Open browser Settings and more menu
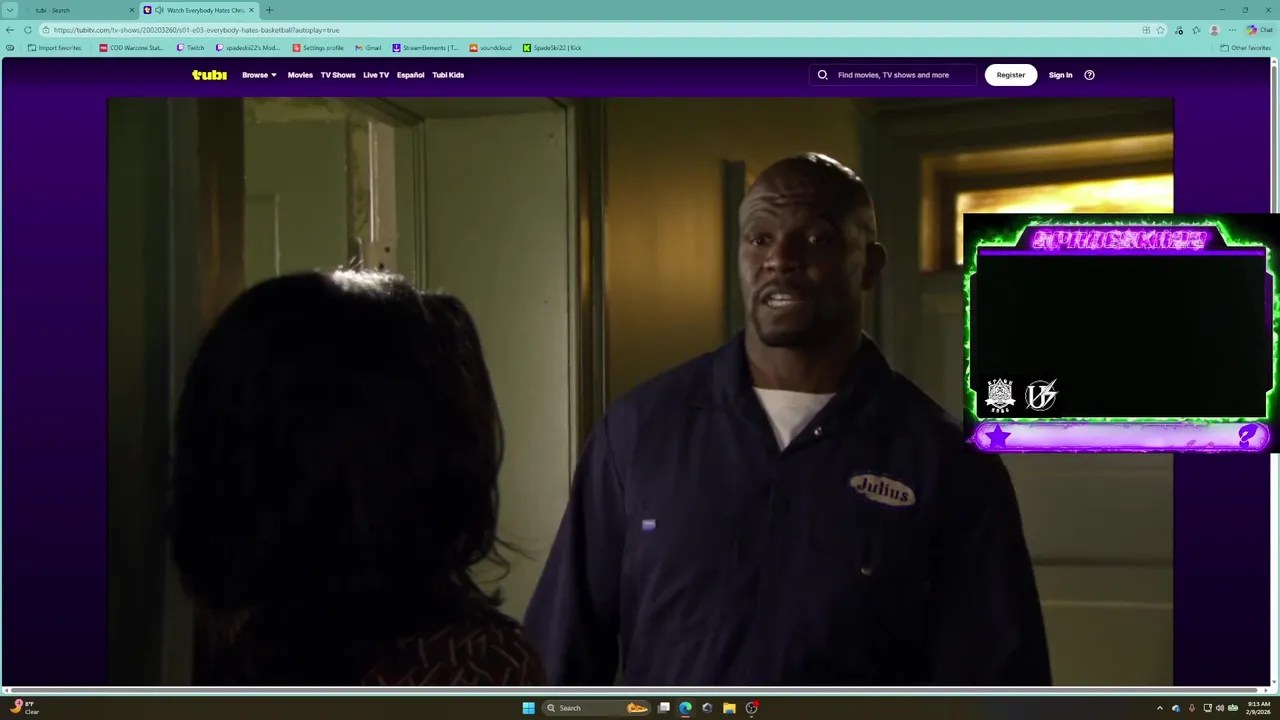 coord(1232,30)
